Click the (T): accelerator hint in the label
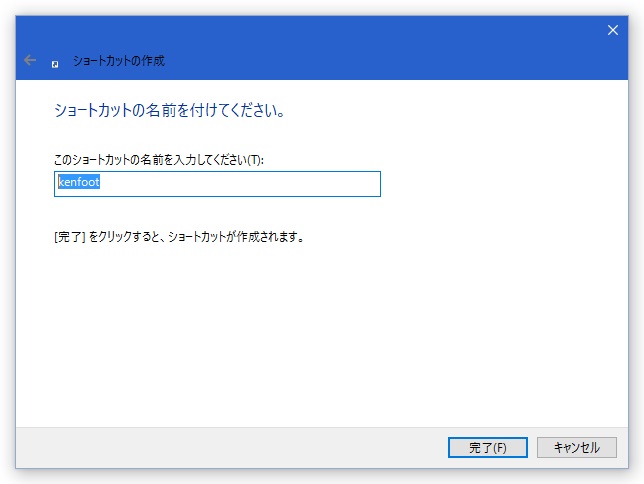 click(255, 159)
